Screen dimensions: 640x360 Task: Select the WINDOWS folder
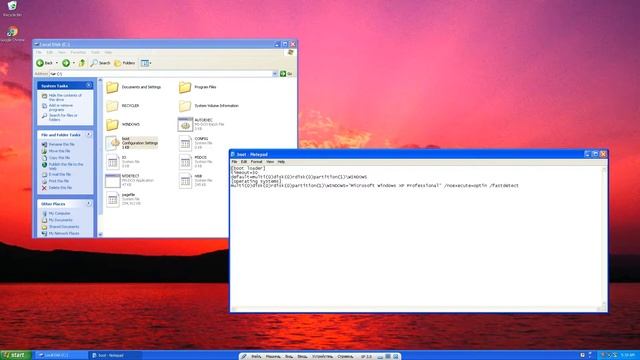(x=123, y=124)
